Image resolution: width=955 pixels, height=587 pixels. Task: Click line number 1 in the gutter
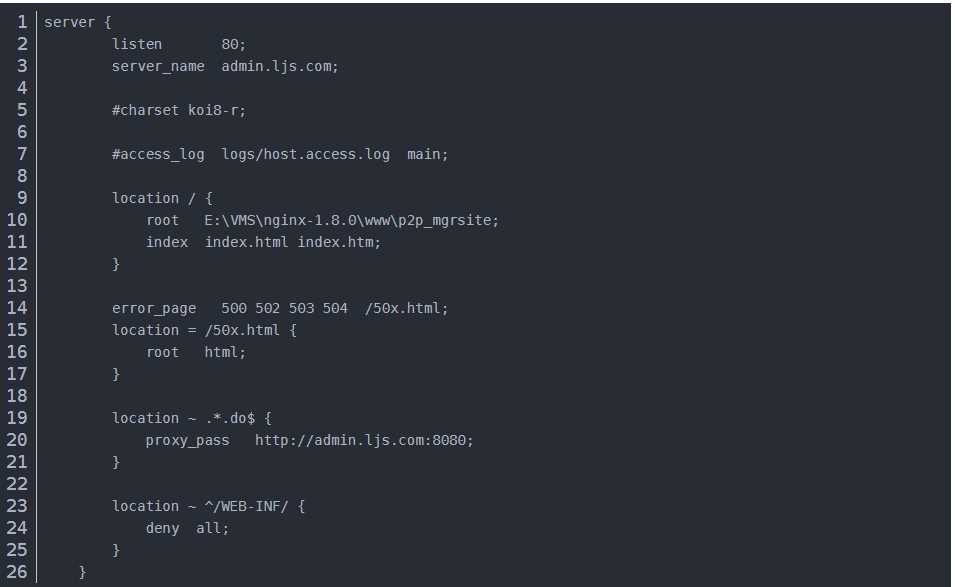tap(22, 22)
